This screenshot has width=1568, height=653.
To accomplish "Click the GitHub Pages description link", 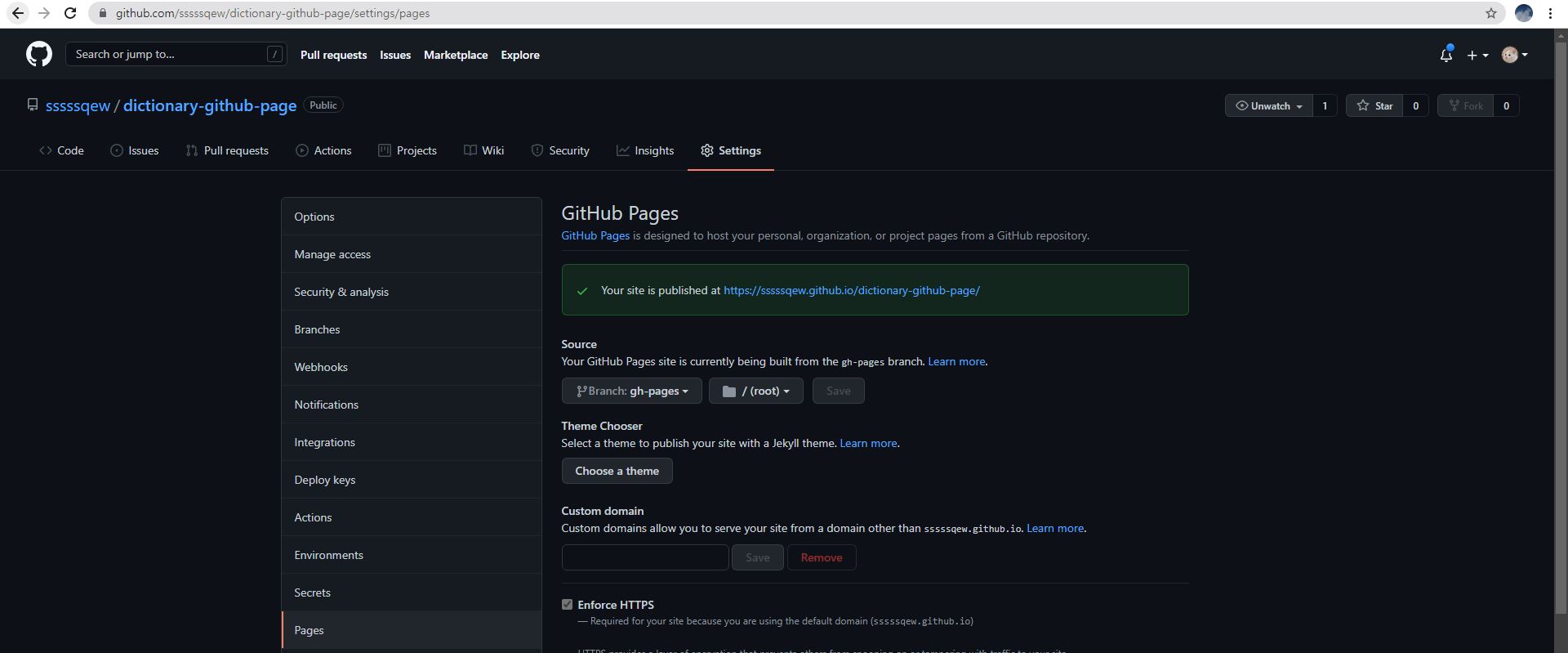I will pyautogui.click(x=595, y=235).
